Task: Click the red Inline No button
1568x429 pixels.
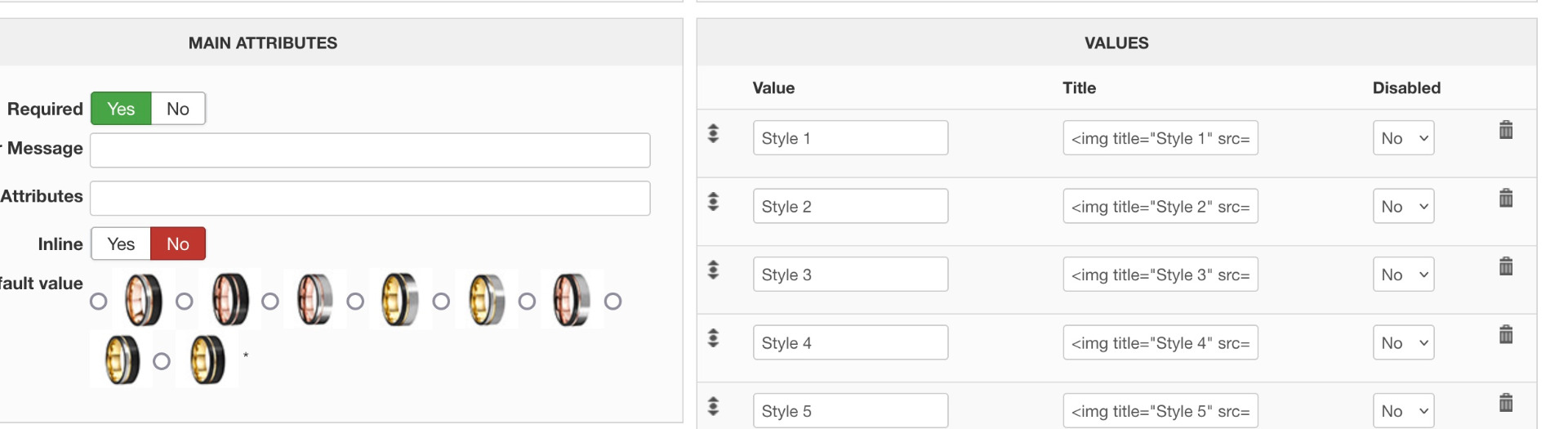Action: click(178, 244)
